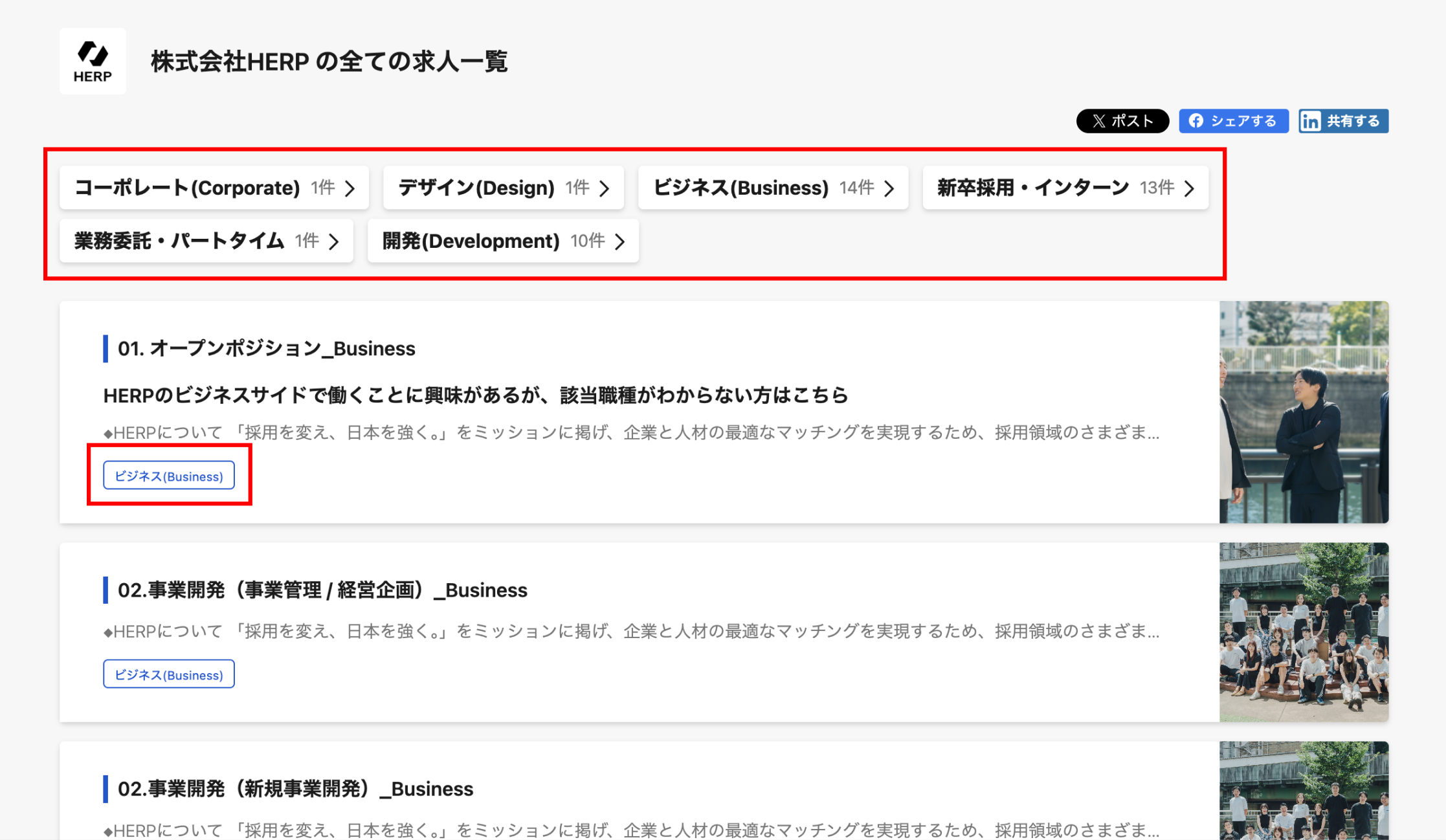Click photo thumbnail of the オープンポジション job
The image size is (1446, 840).
click(1304, 412)
